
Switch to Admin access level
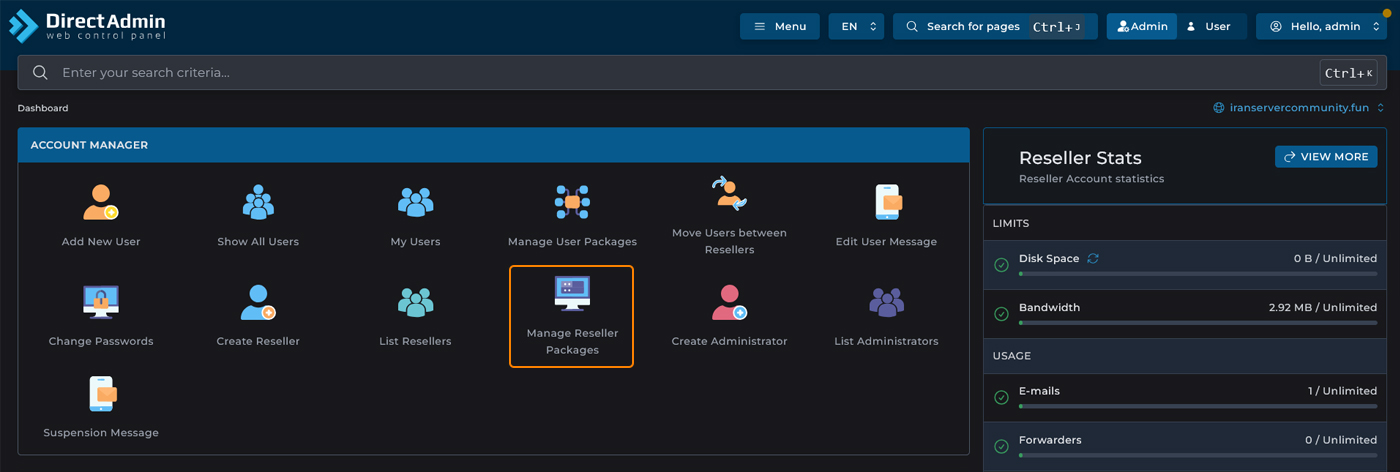pyautogui.click(x=1142, y=27)
